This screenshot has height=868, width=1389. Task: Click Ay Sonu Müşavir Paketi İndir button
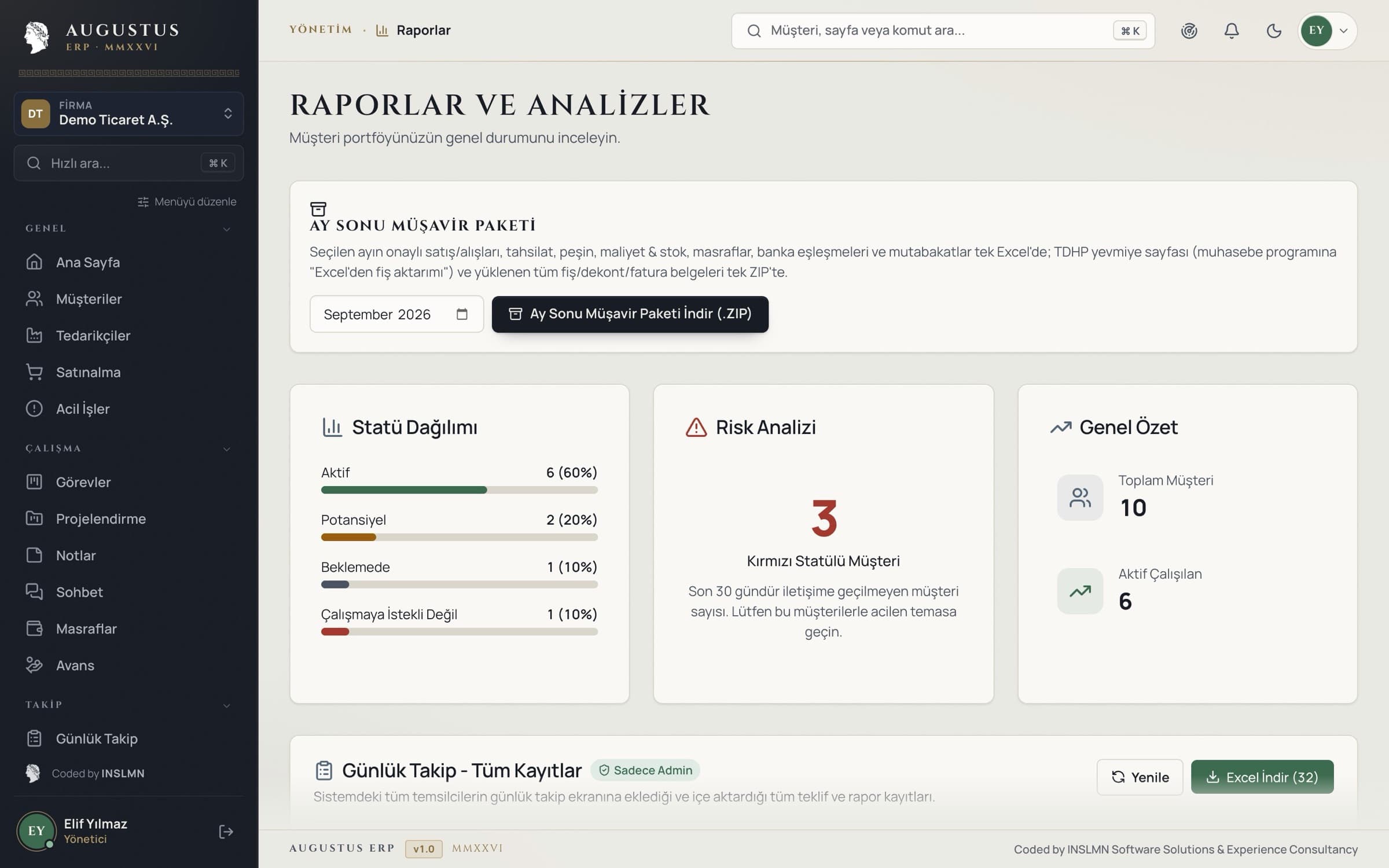point(630,314)
